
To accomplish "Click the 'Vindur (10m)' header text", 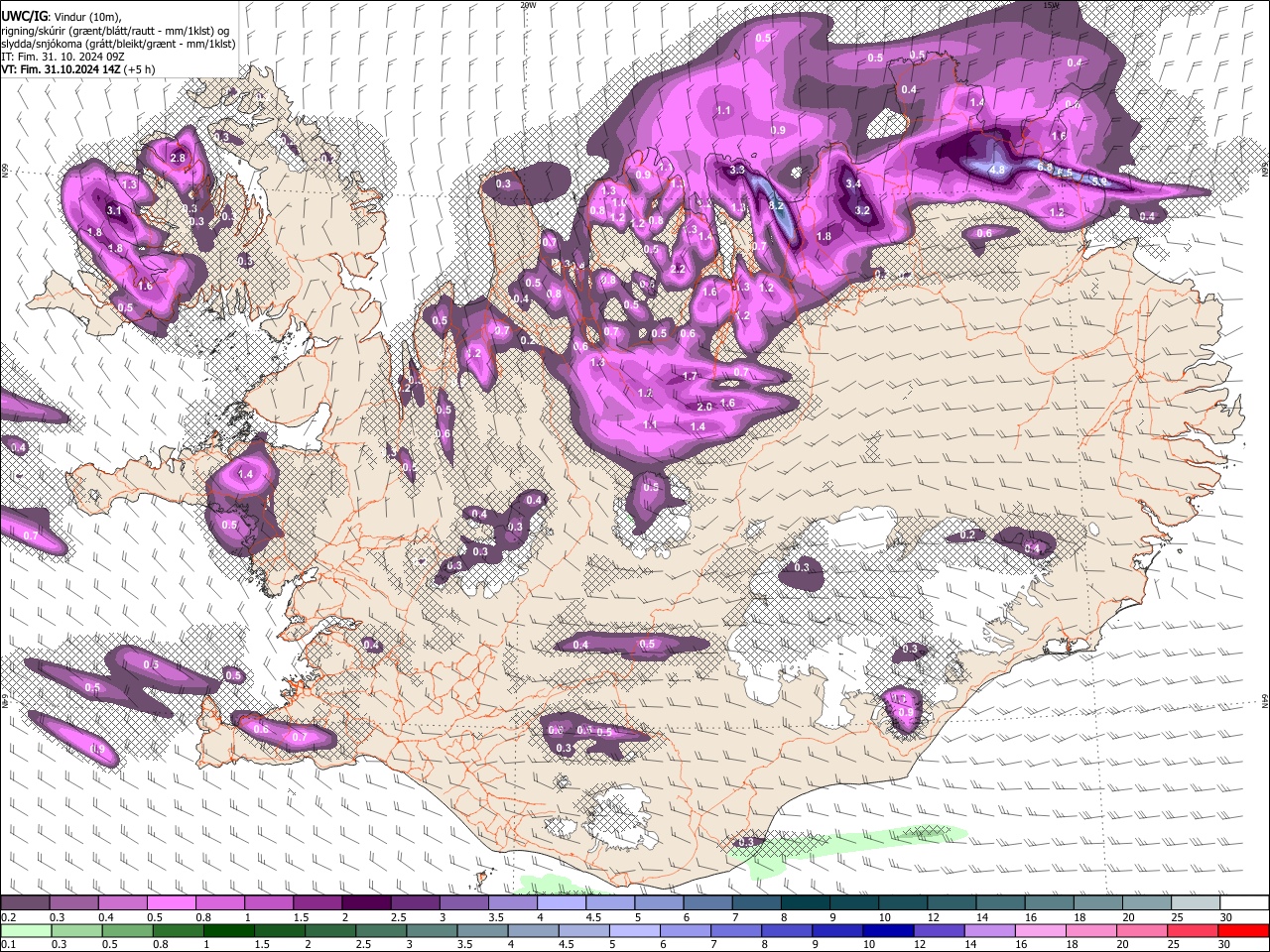I will coord(85,16).
